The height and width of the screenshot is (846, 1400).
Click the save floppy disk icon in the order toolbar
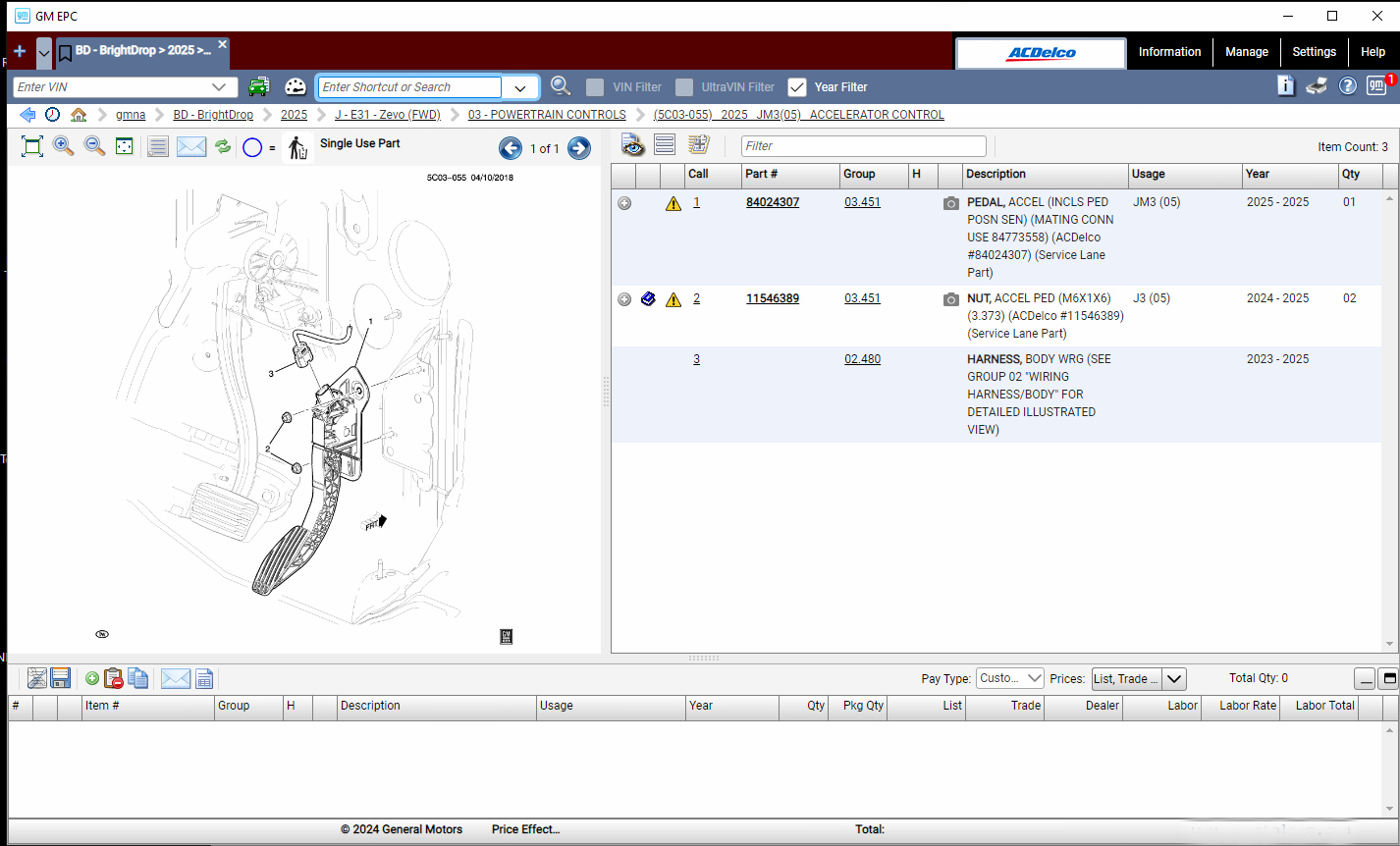(x=61, y=678)
